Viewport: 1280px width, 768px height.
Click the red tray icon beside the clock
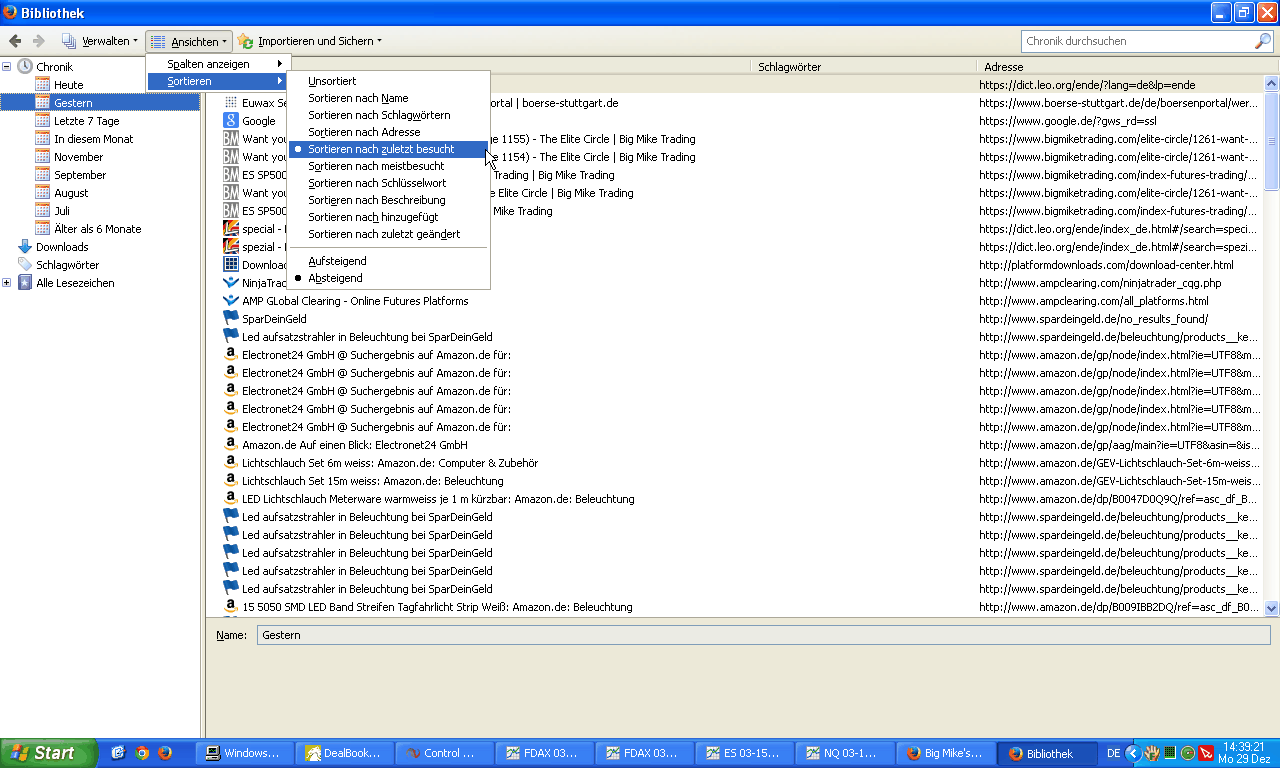pyautogui.click(x=1205, y=753)
